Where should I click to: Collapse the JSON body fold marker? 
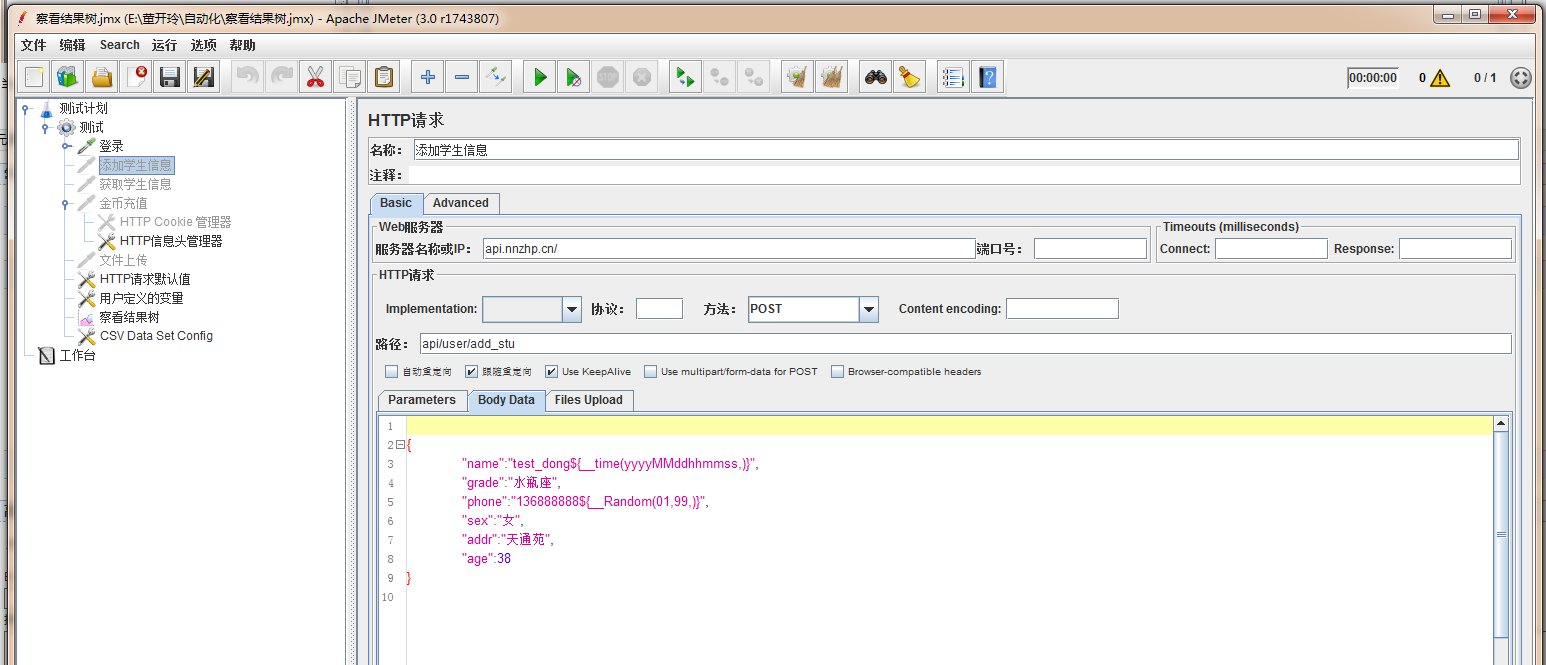[400, 445]
